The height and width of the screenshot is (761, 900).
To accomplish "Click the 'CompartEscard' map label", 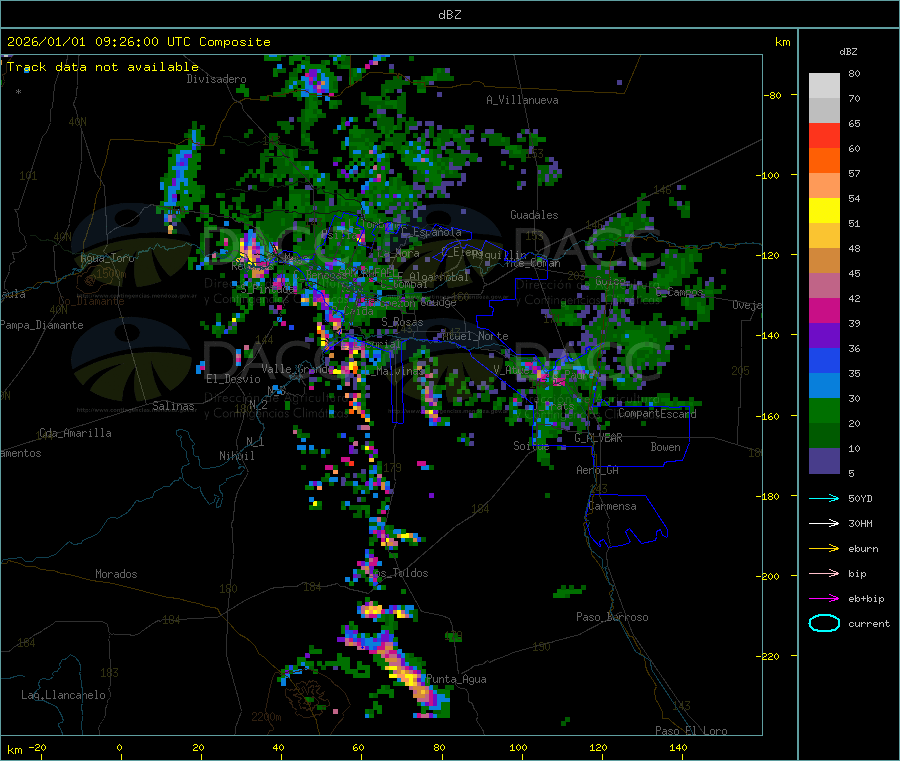I will click(658, 413).
